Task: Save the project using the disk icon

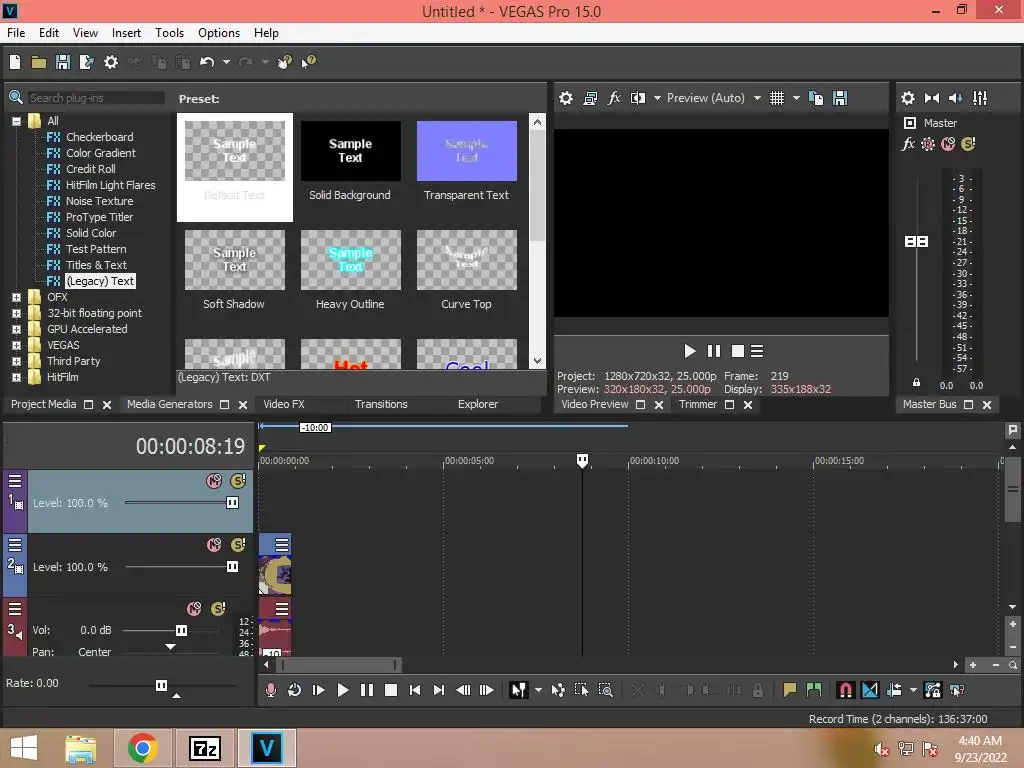Action: pyautogui.click(x=63, y=62)
